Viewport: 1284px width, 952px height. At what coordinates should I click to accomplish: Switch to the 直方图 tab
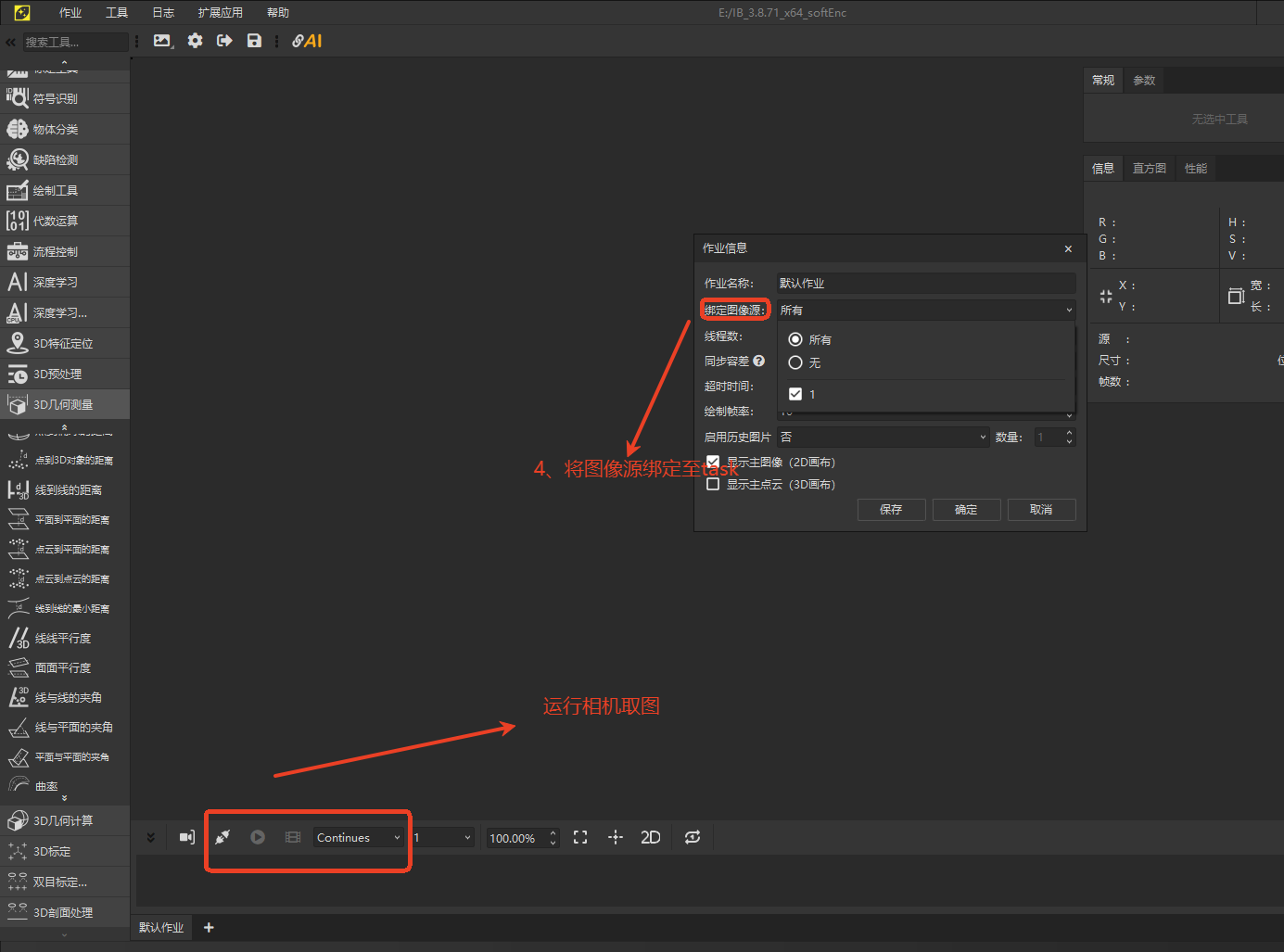(1150, 169)
